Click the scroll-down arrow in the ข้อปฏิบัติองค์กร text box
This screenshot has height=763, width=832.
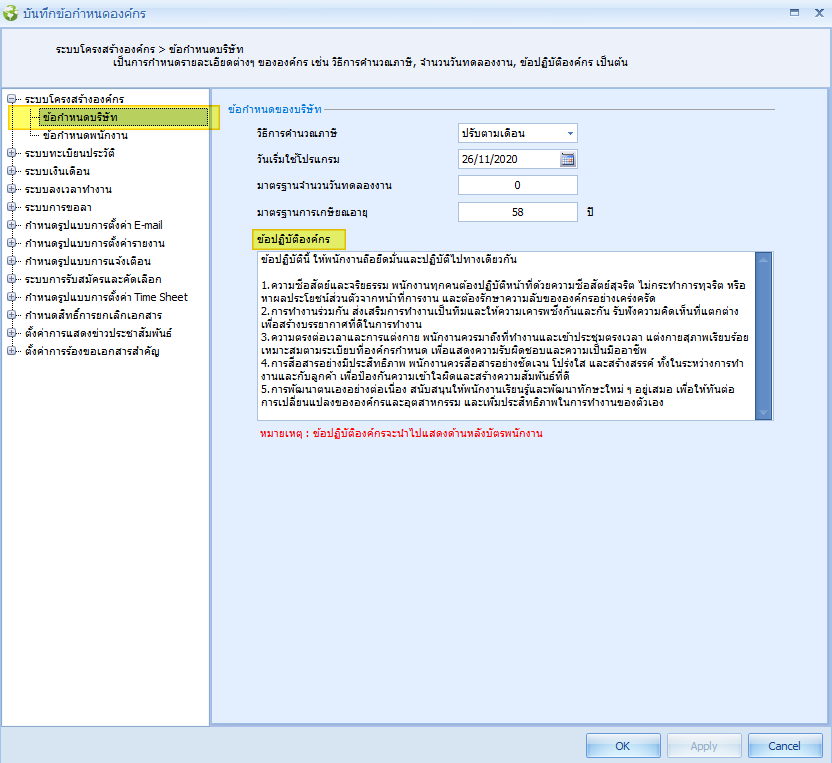coord(764,412)
